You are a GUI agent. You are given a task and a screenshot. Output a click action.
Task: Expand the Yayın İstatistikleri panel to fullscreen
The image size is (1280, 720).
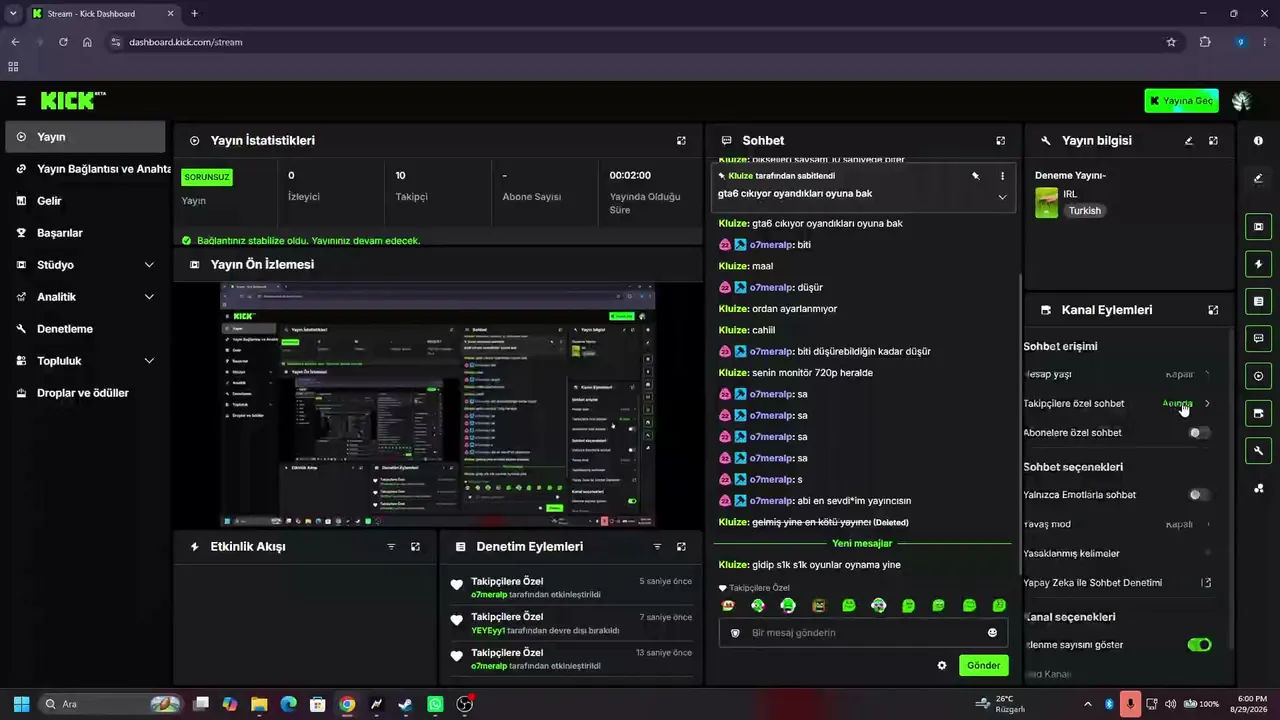click(x=681, y=141)
